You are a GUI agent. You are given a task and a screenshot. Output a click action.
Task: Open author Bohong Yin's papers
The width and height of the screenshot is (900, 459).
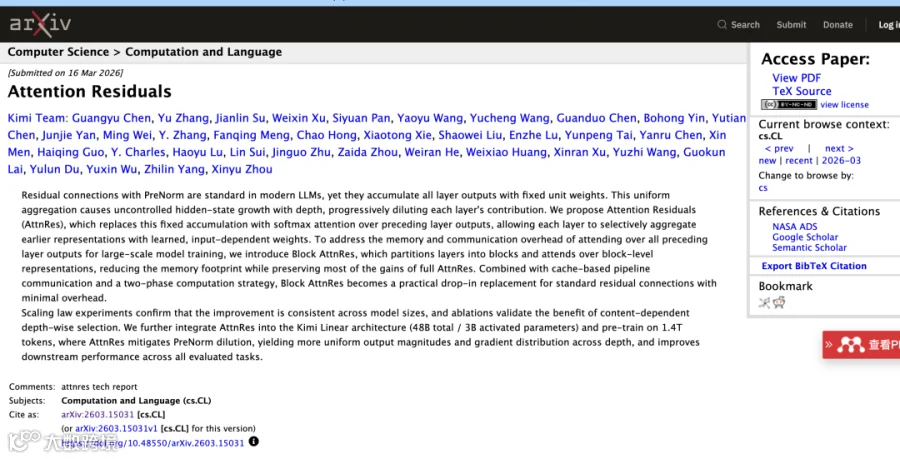pos(674,118)
